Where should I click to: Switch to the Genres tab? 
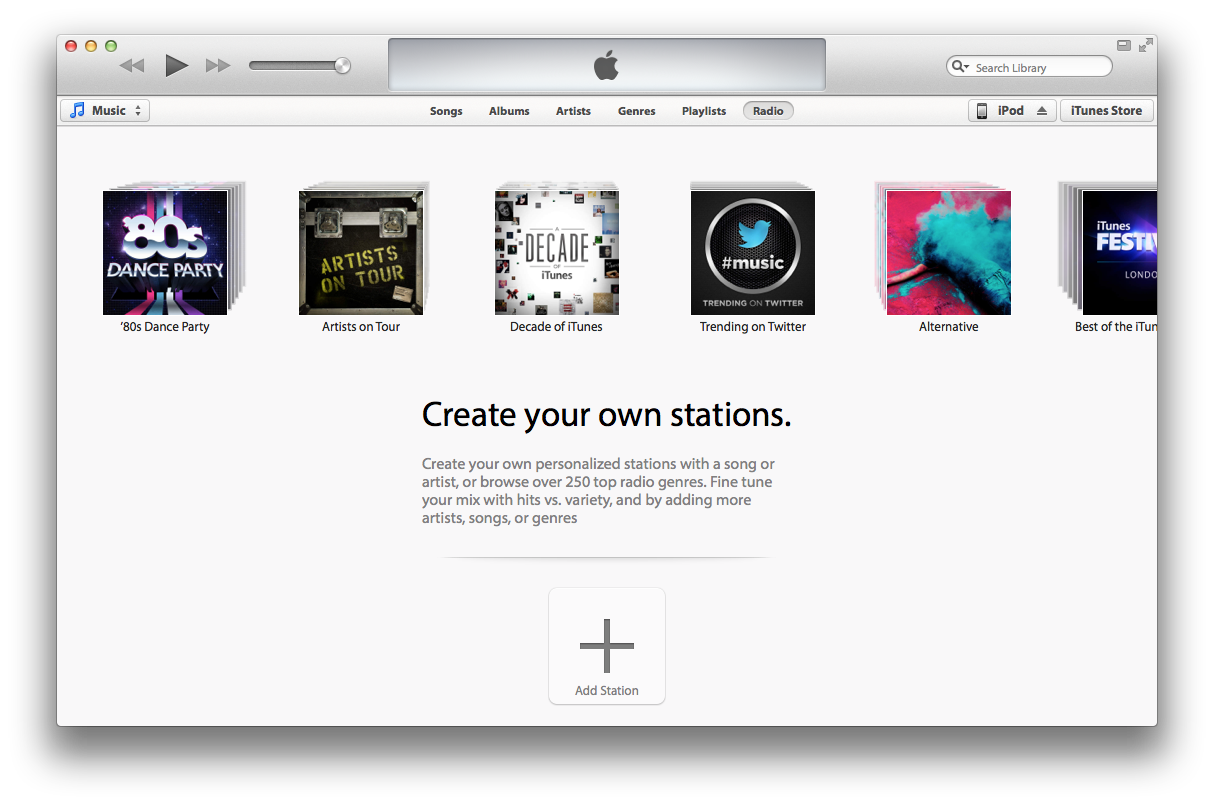pyautogui.click(x=637, y=111)
